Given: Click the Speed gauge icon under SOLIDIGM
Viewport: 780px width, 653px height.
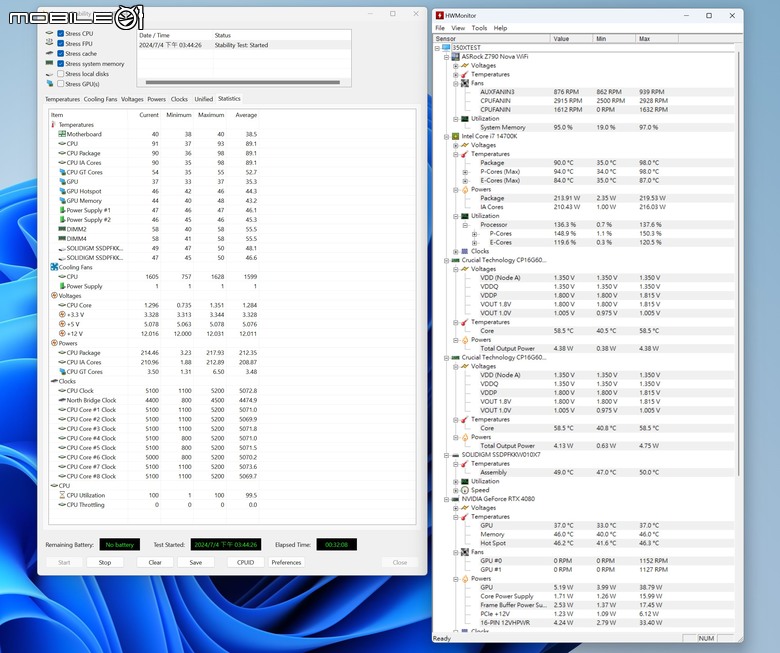Looking at the screenshot, I should pos(465,490).
